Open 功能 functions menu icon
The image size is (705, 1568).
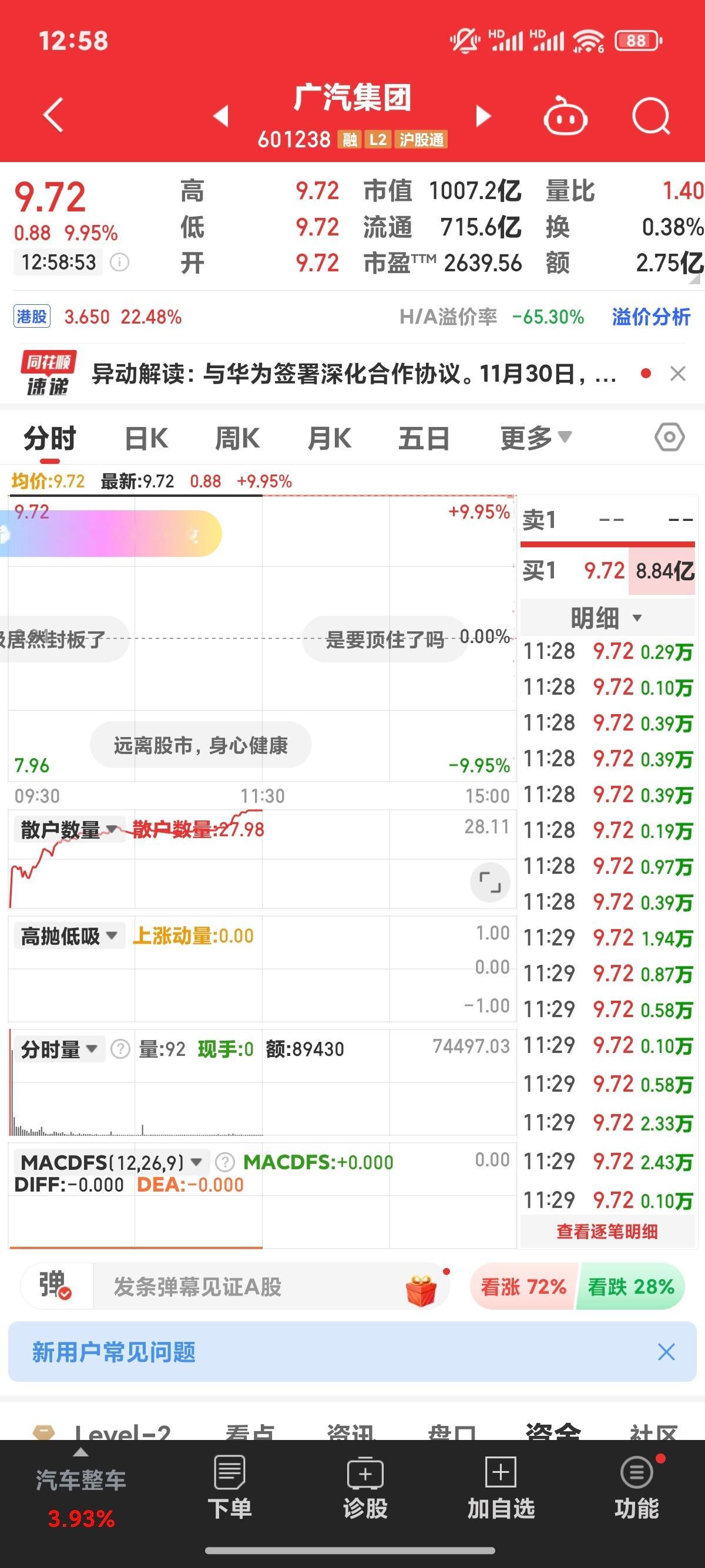[637, 1487]
